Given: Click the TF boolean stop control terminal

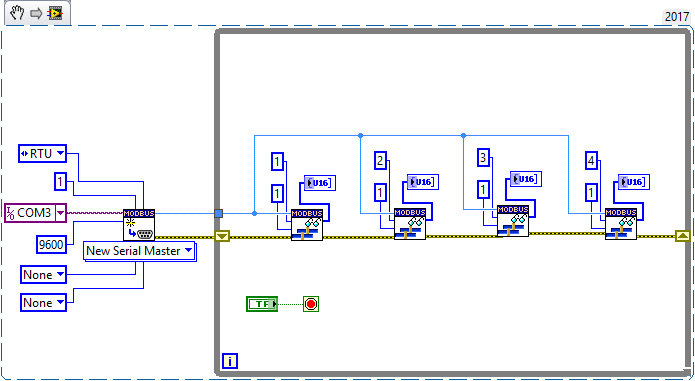Looking at the screenshot, I should 262,304.
